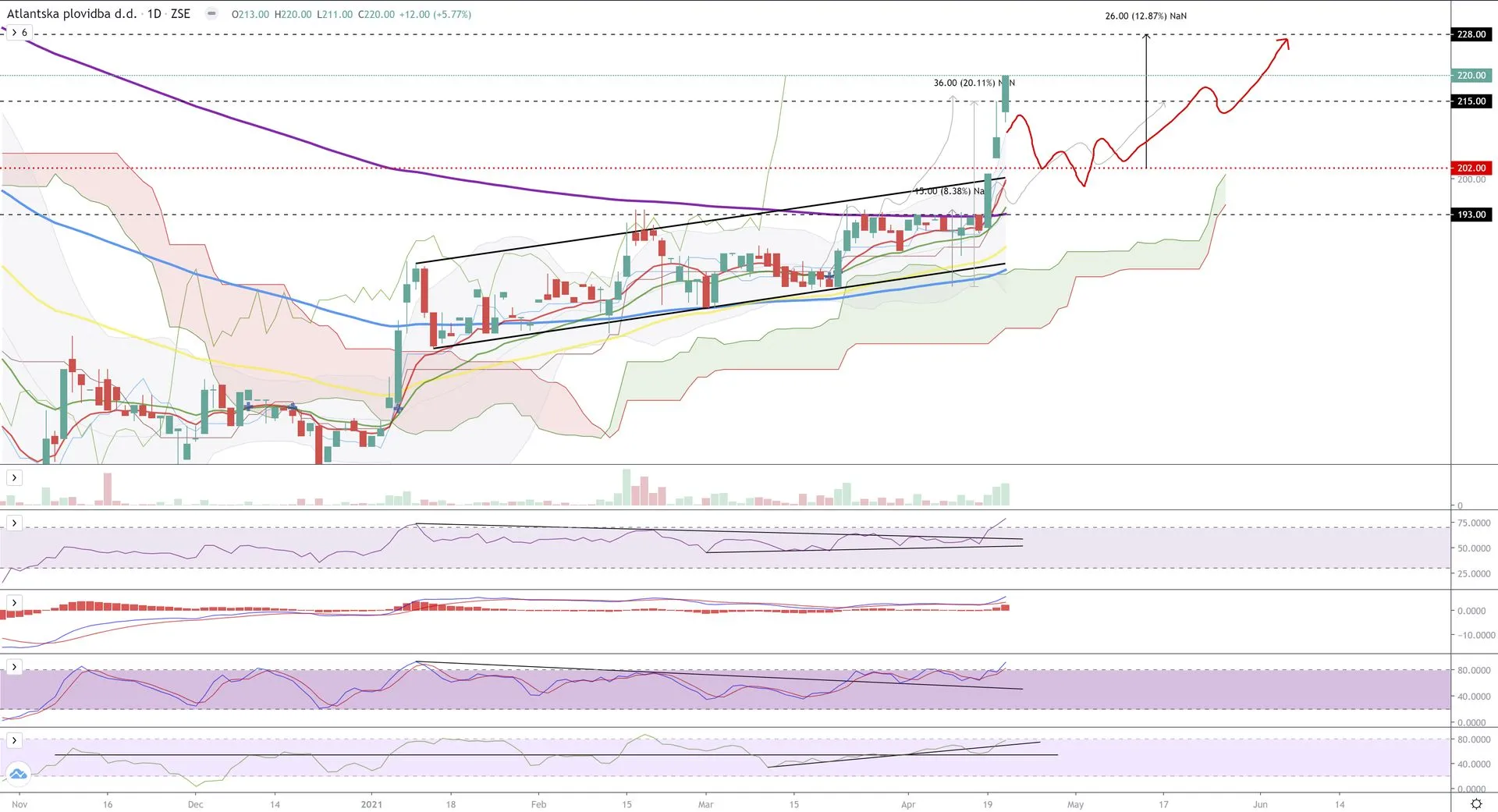
Task: Click the 1D interval label
Action: [x=154, y=14]
